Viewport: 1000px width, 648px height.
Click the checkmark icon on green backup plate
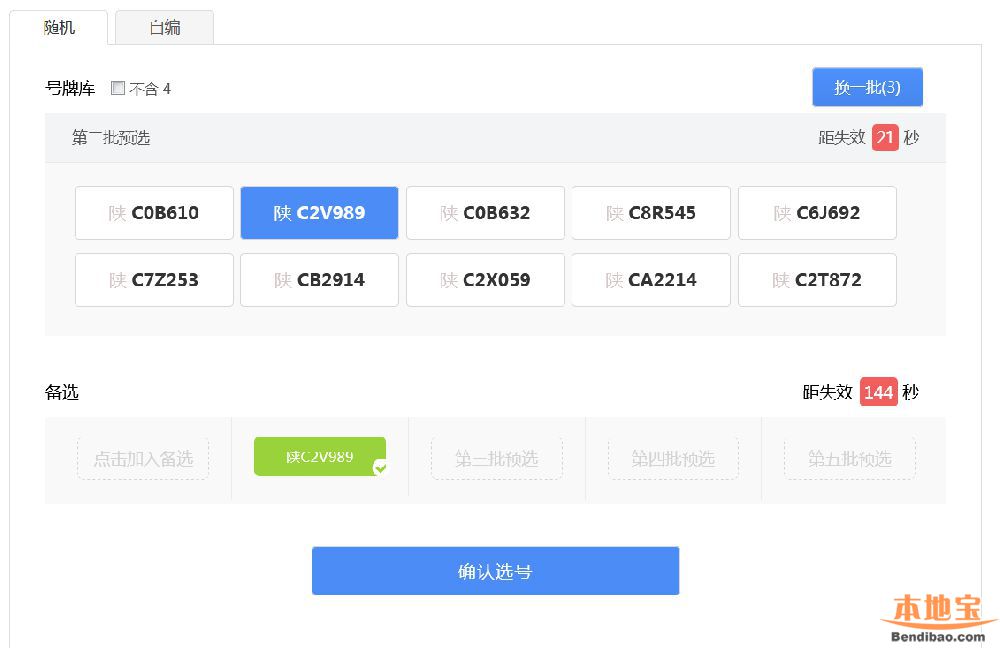tap(379, 467)
